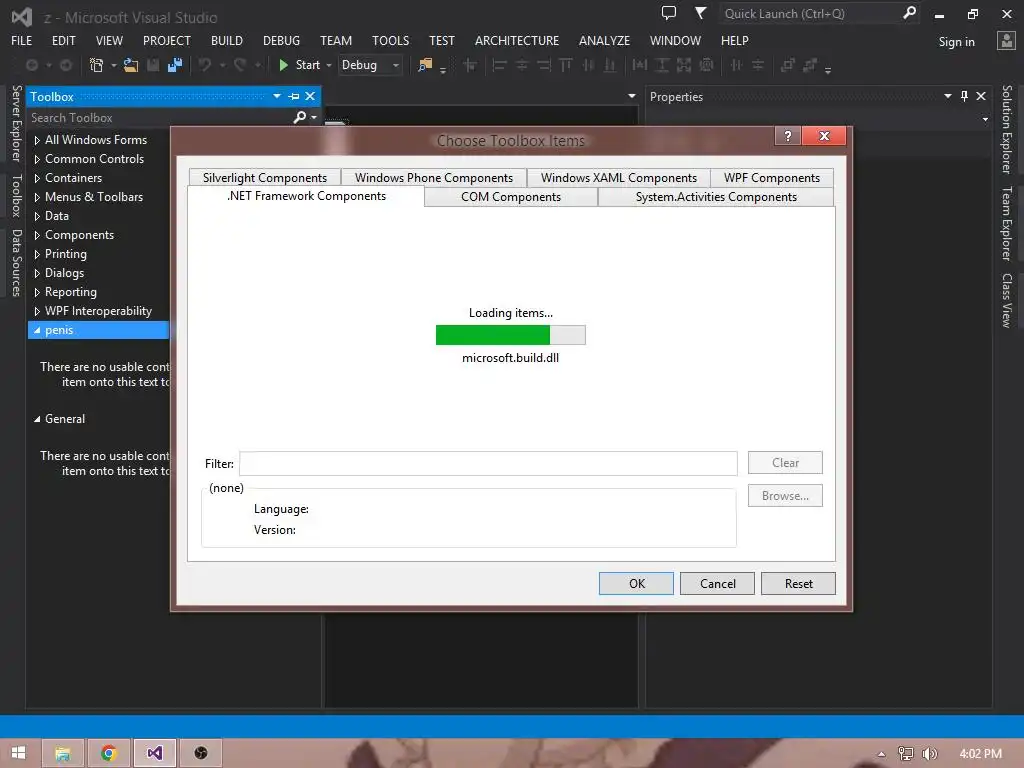The width and height of the screenshot is (1024, 768).
Task: Open the ARCHITECTURE menu
Action: (x=517, y=40)
